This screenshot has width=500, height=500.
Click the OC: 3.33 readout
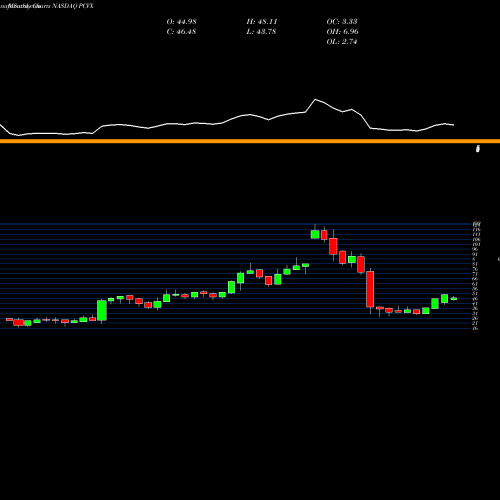point(342,22)
